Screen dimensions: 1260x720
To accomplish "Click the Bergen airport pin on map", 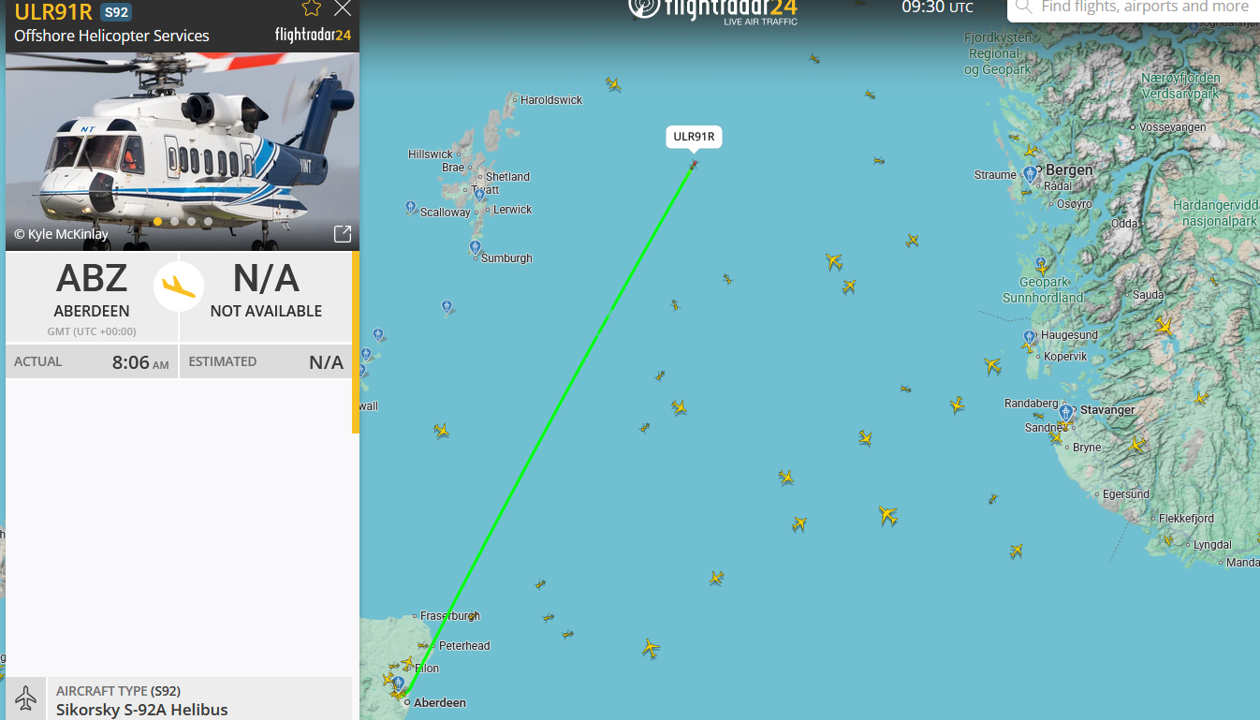I will (1030, 175).
